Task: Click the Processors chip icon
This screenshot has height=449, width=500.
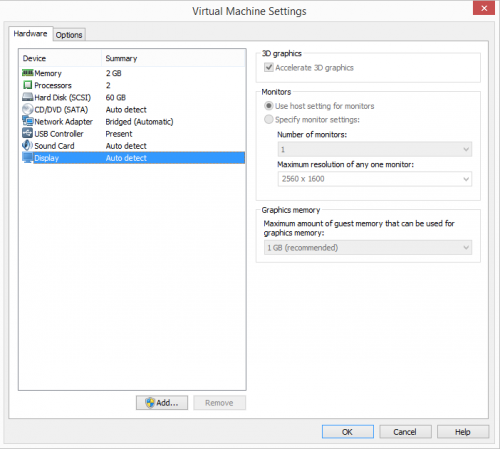Action: click(x=28, y=85)
